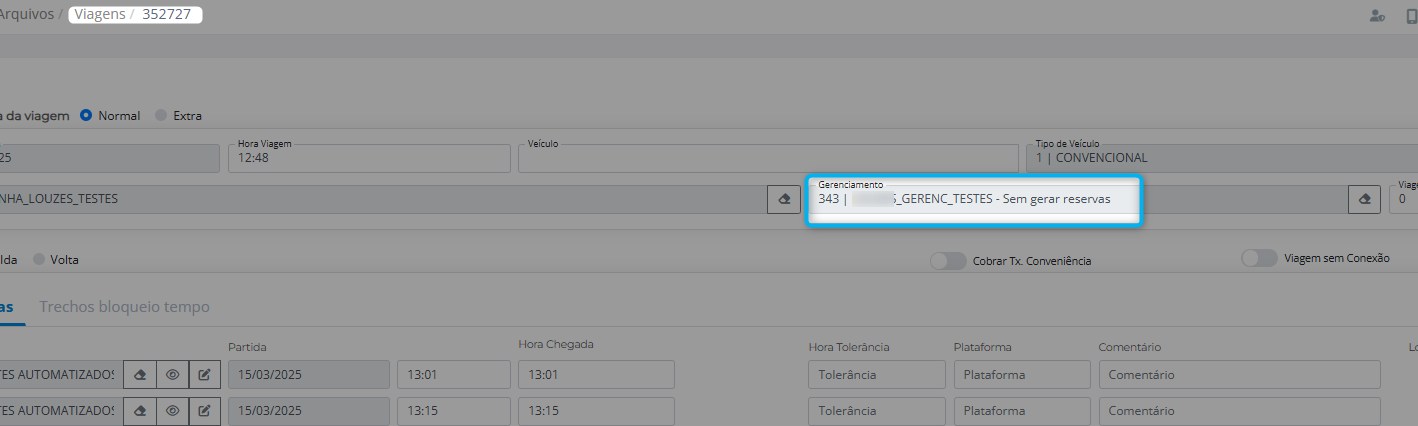Screen dimensions: 1418x426
Task: Click the Partida date field in 13:15 row
Action: coord(309,411)
